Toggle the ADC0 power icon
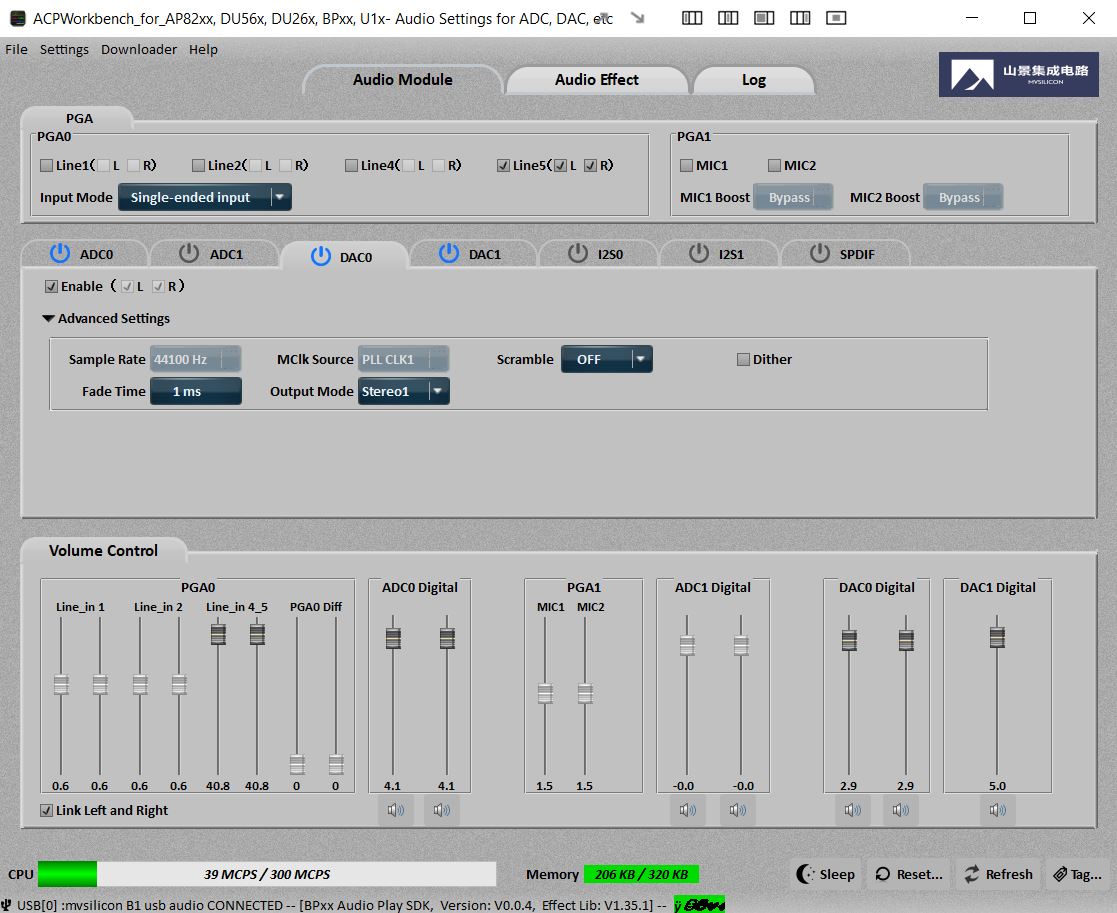 coord(60,254)
